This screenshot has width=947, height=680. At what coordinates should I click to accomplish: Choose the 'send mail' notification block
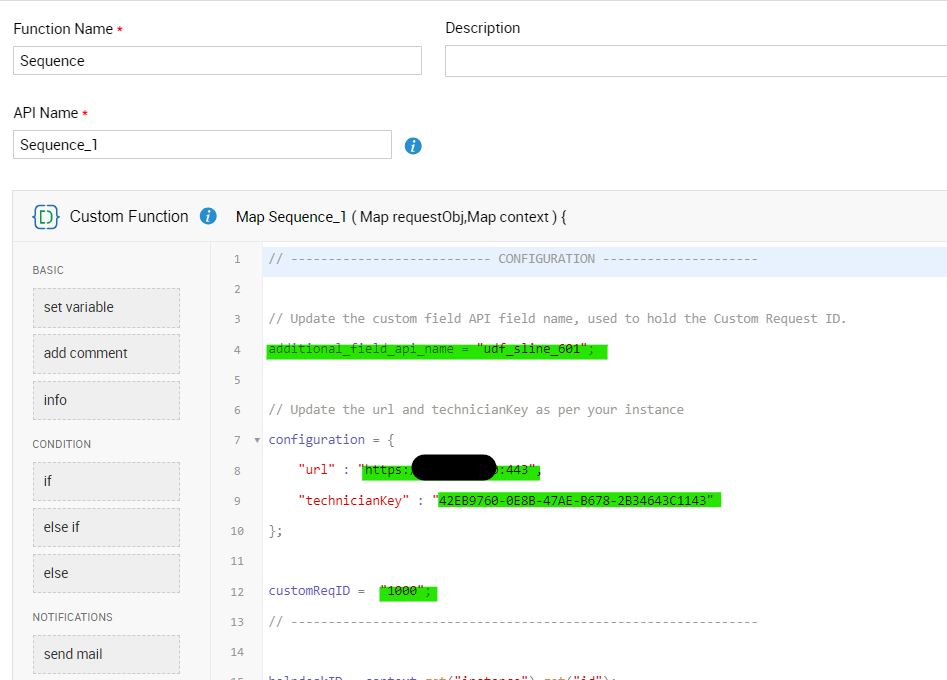pos(106,654)
